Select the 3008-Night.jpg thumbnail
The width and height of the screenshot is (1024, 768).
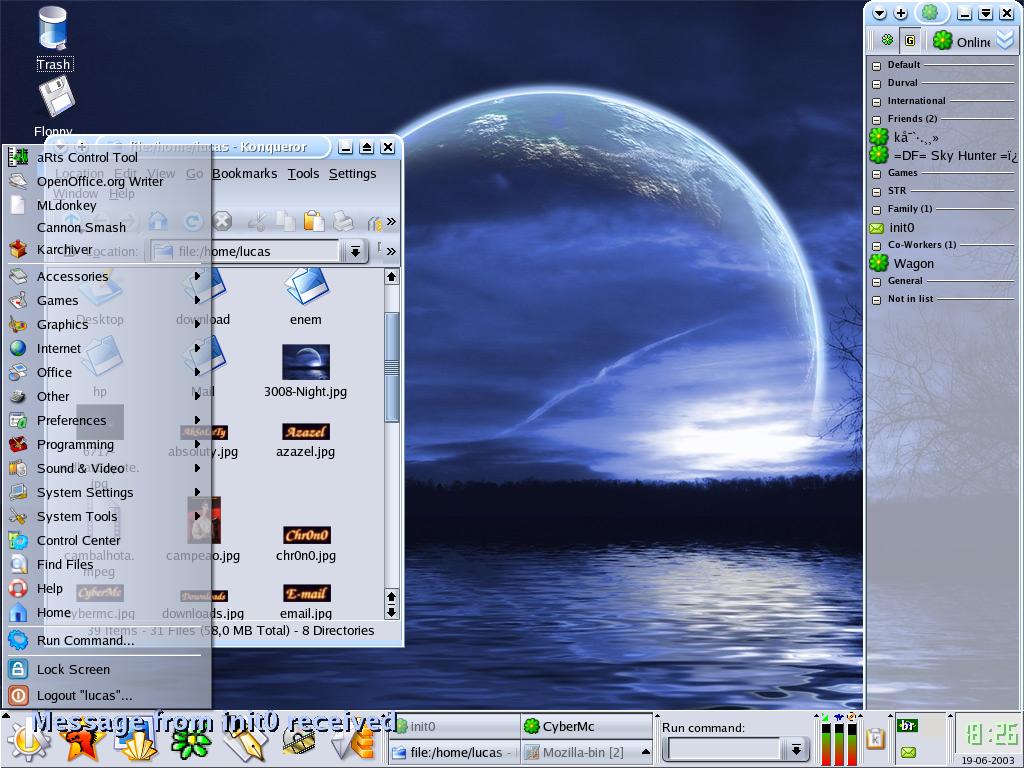pyautogui.click(x=306, y=362)
